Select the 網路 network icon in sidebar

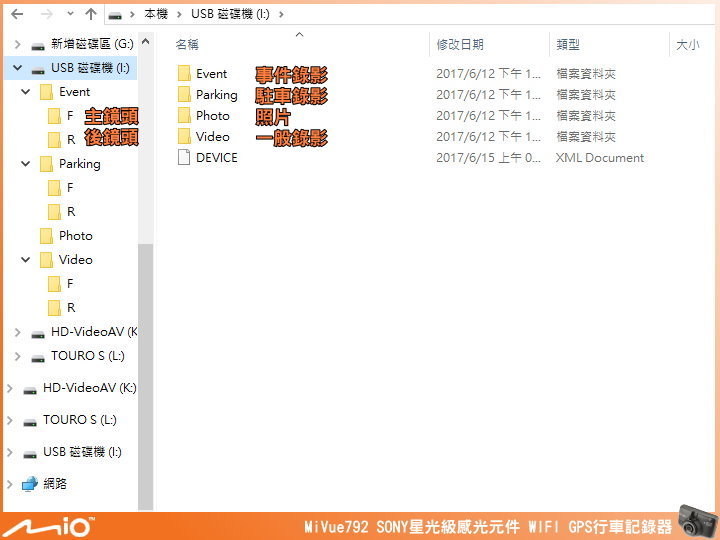[x=55, y=484]
